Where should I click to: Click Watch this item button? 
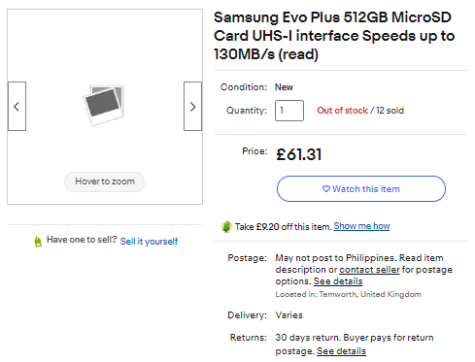tap(361, 189)
